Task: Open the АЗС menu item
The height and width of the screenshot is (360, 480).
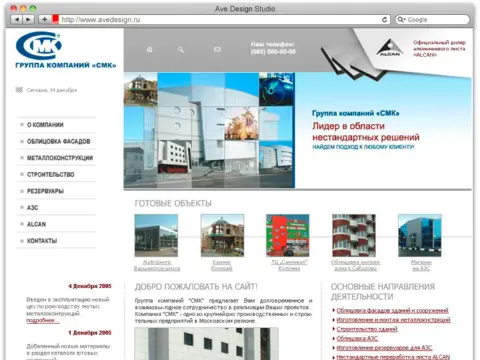Action: [32, 208]
